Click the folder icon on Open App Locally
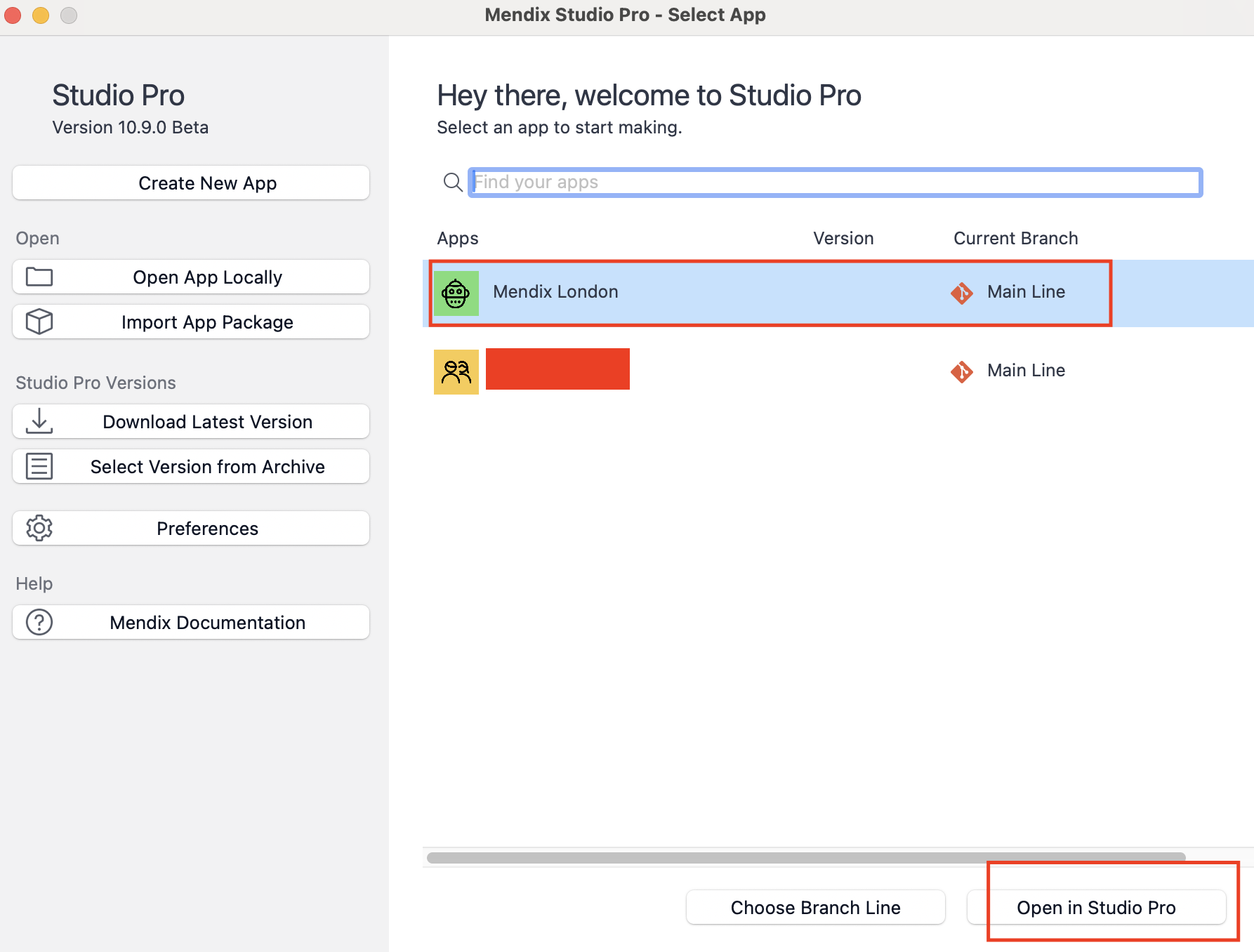1254x952 pixels. [39, 277]
